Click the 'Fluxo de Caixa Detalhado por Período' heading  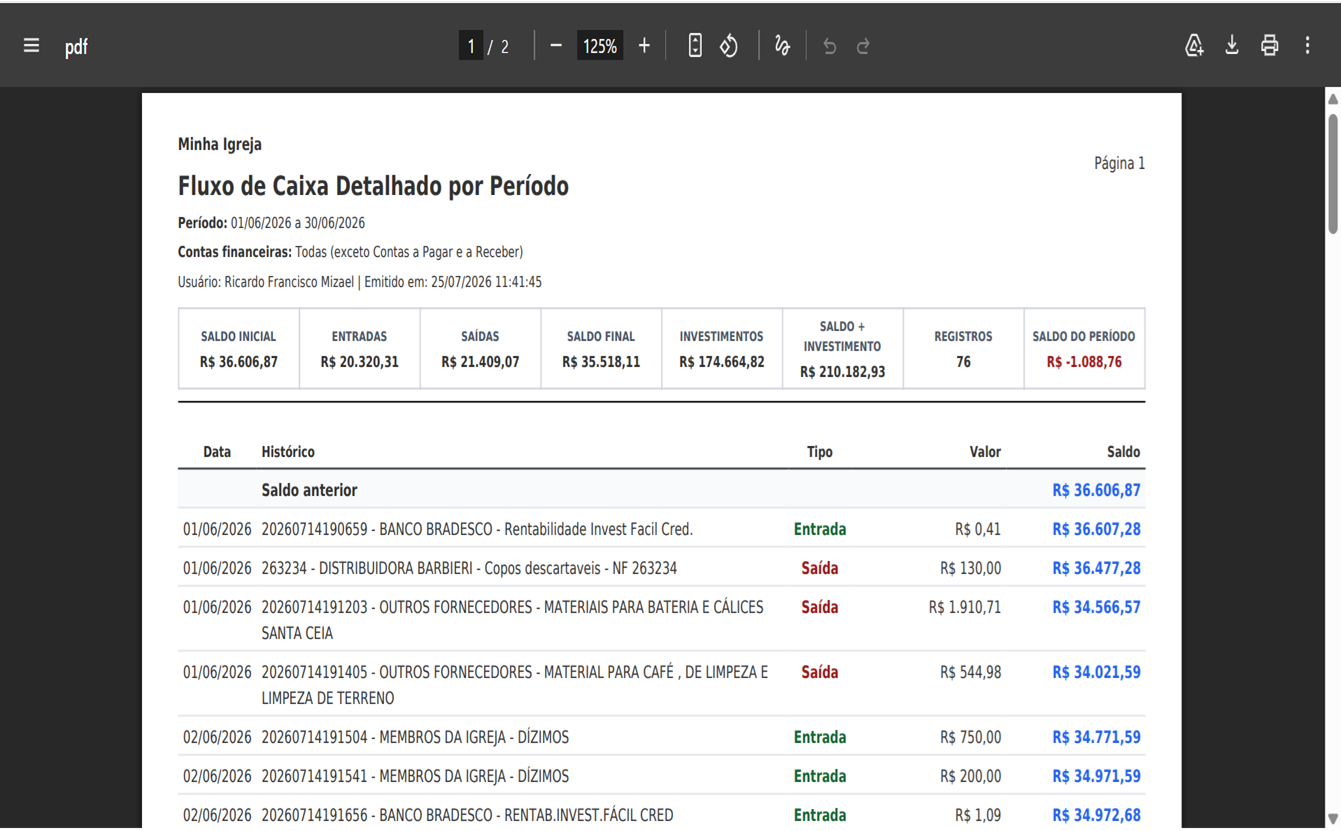pos(373,186)
